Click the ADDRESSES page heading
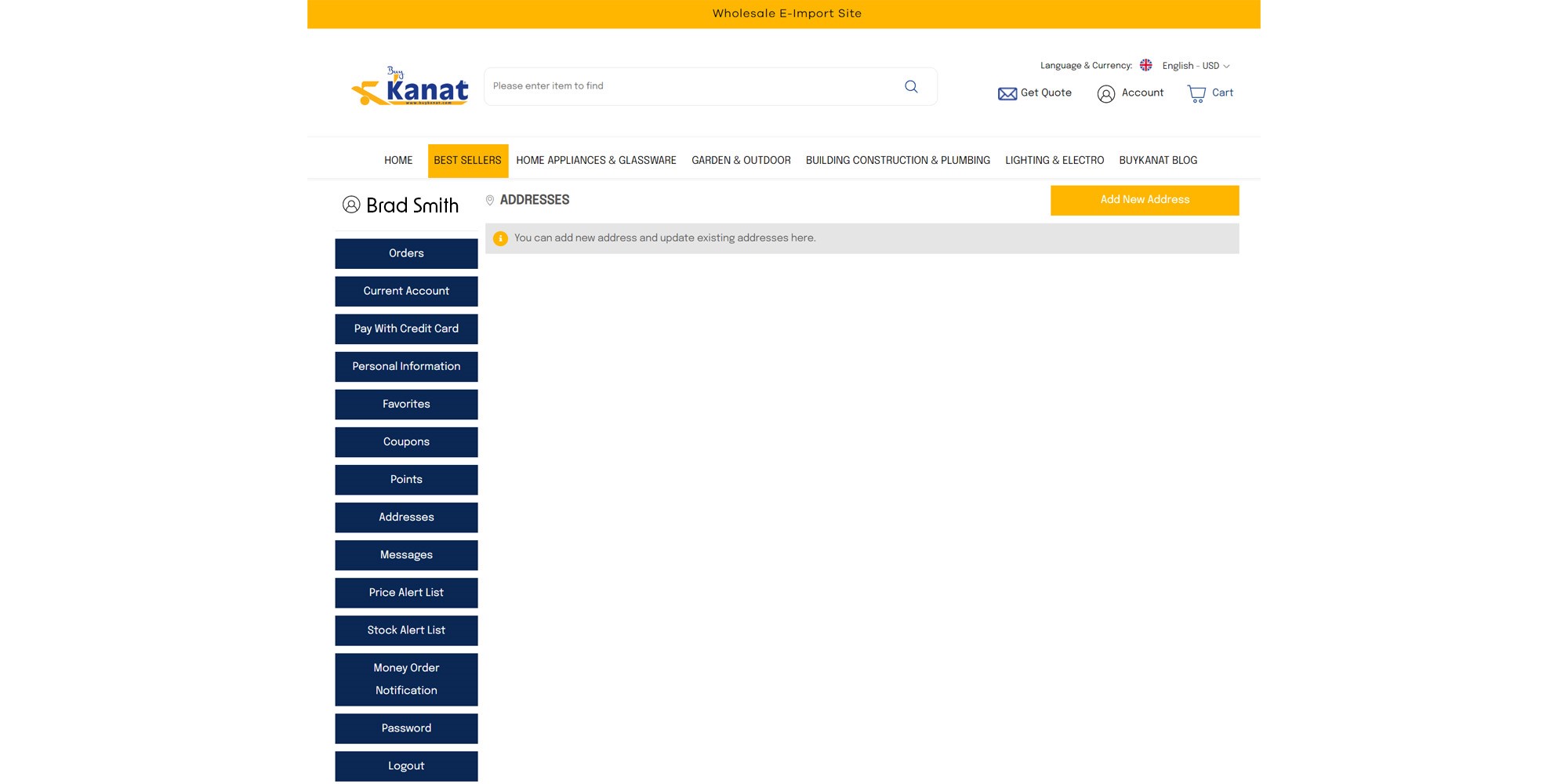The height and width of the screenshot is (784, 1568). pyautogui.click(x=535, y=200)
